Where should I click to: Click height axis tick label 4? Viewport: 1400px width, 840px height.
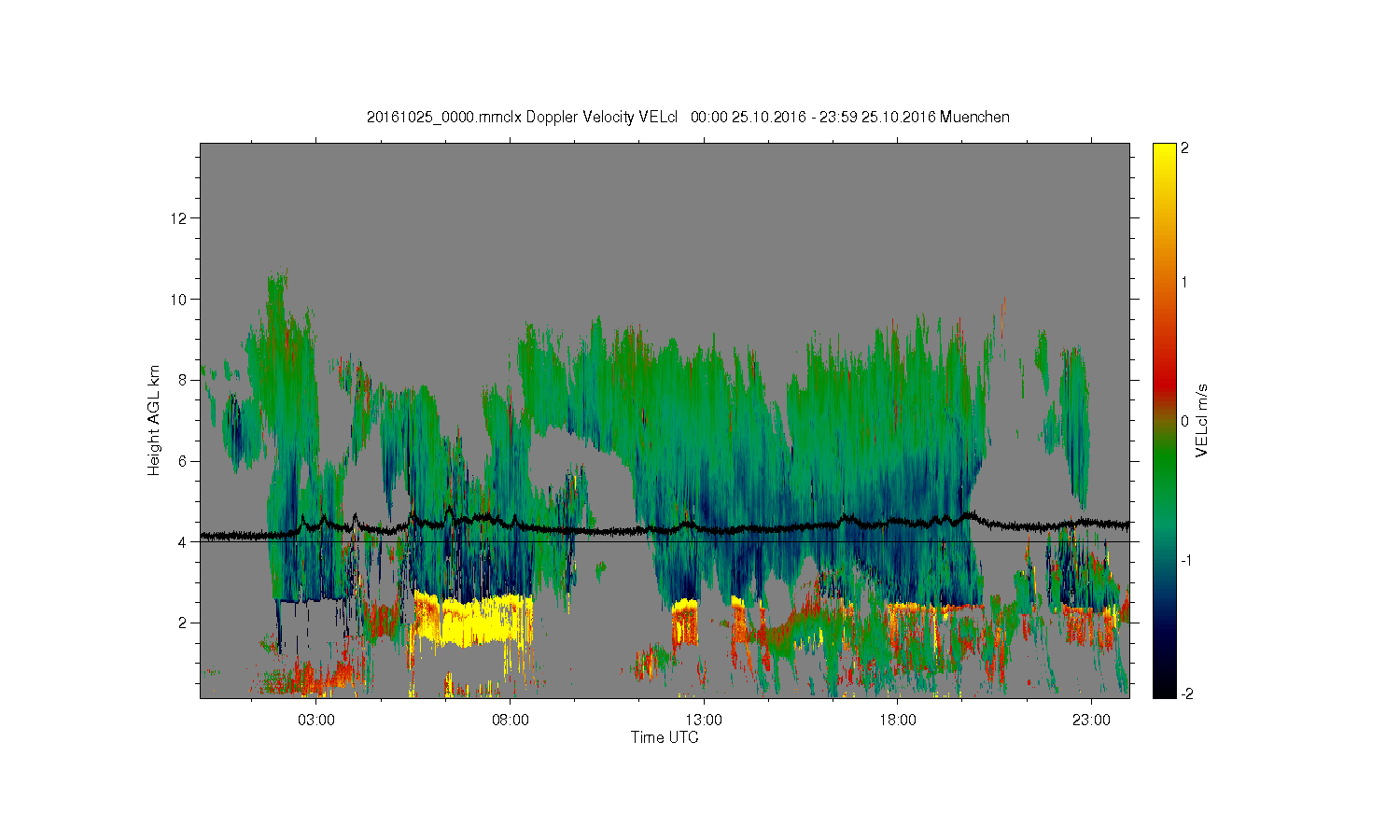click(184, 541)
